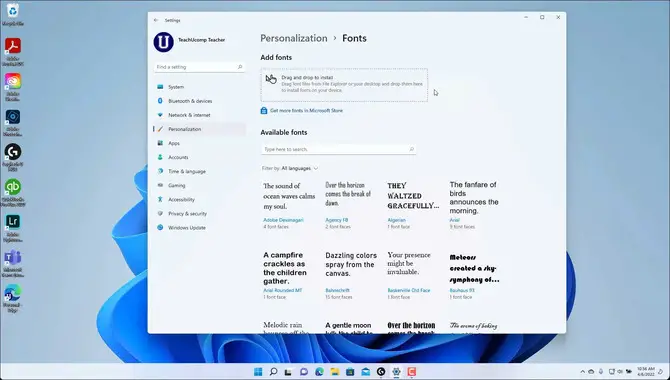
Task: Click the back arrow in Settings title bar
Action: click(x=156, y=20)
